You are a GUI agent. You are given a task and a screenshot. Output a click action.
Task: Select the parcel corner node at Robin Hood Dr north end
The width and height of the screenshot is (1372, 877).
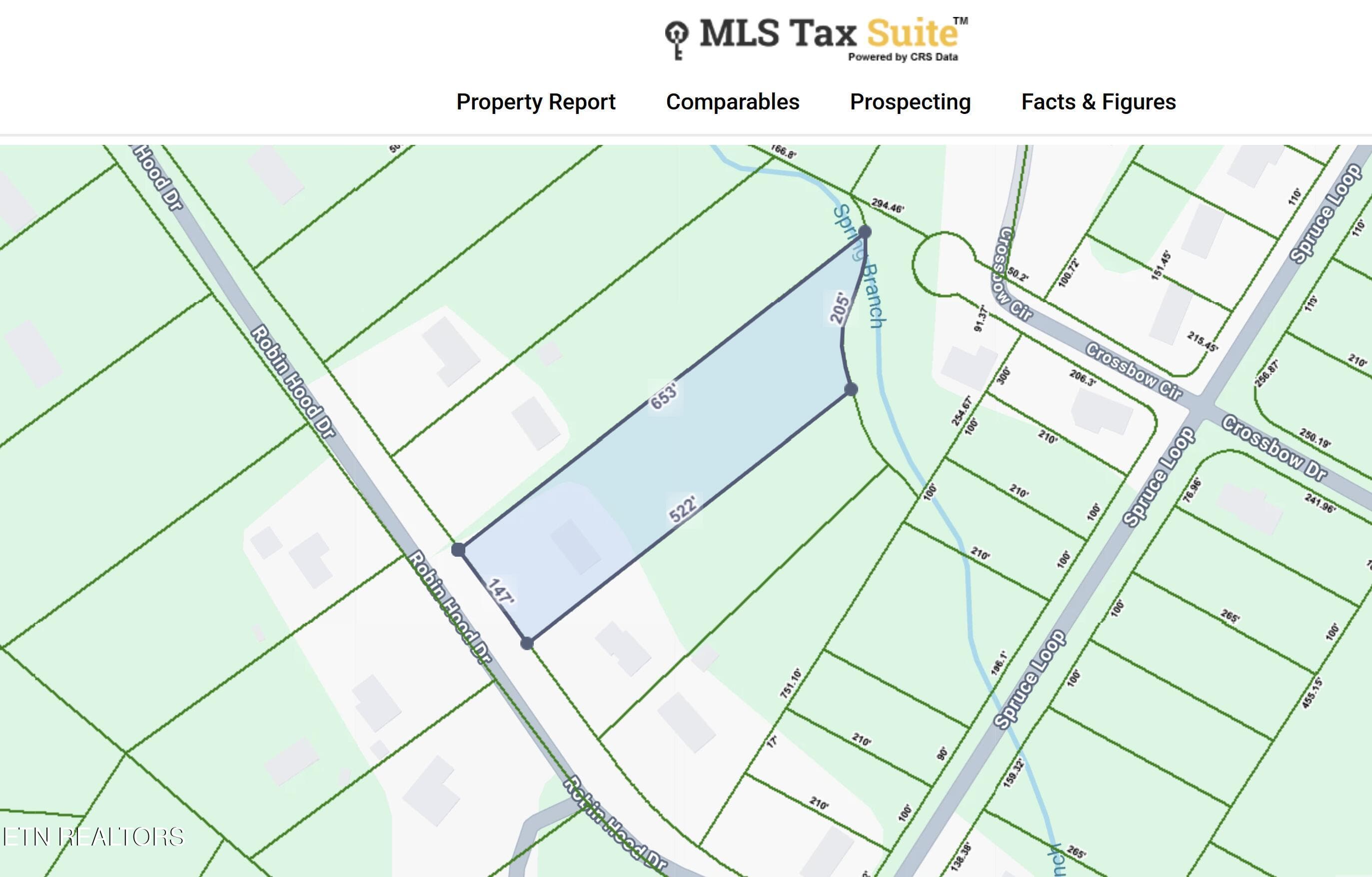tap(458, 550)
